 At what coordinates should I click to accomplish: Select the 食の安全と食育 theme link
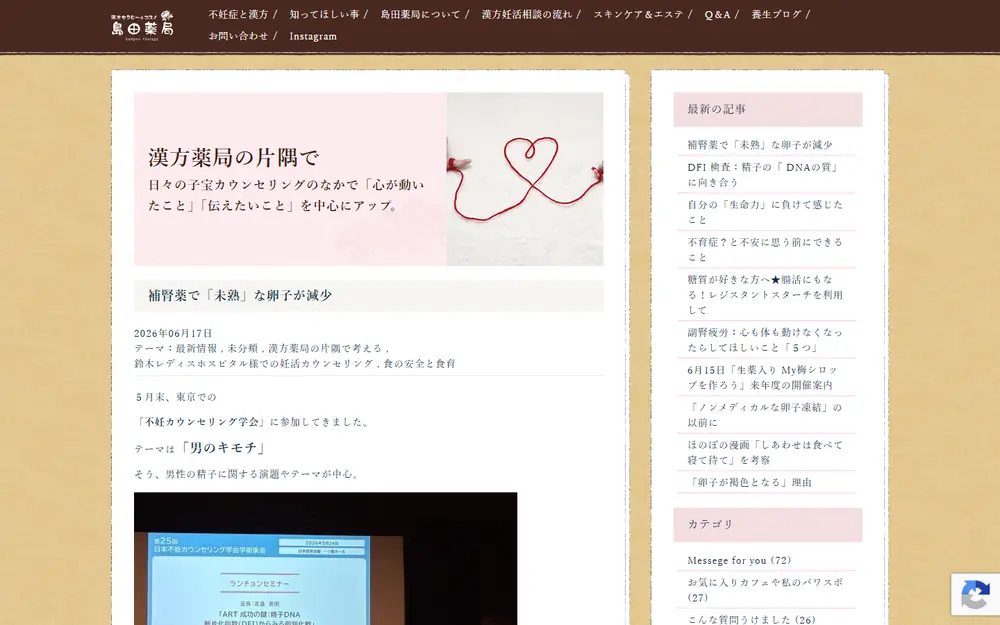420,364
